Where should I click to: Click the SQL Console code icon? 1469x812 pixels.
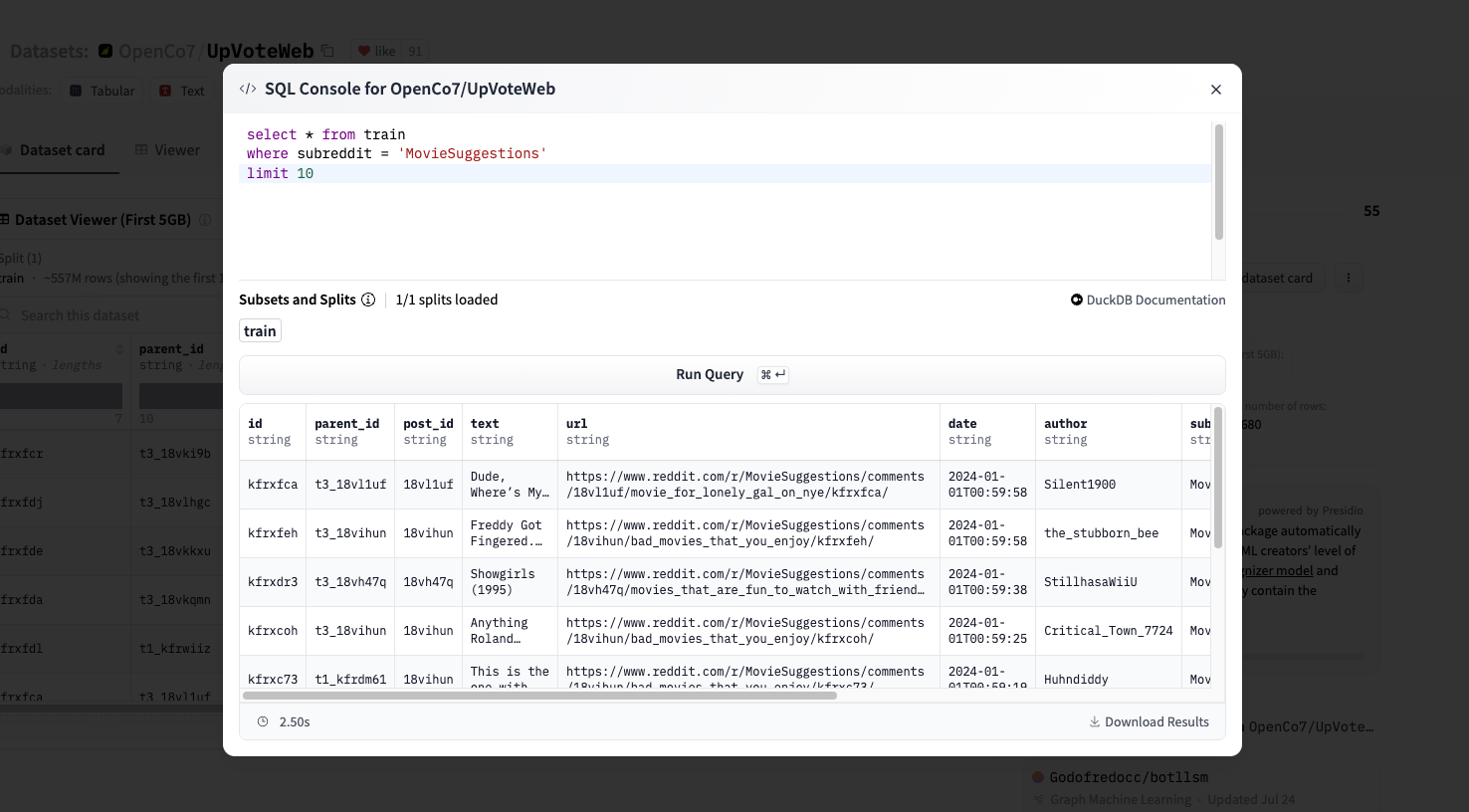tap(248, 89)
